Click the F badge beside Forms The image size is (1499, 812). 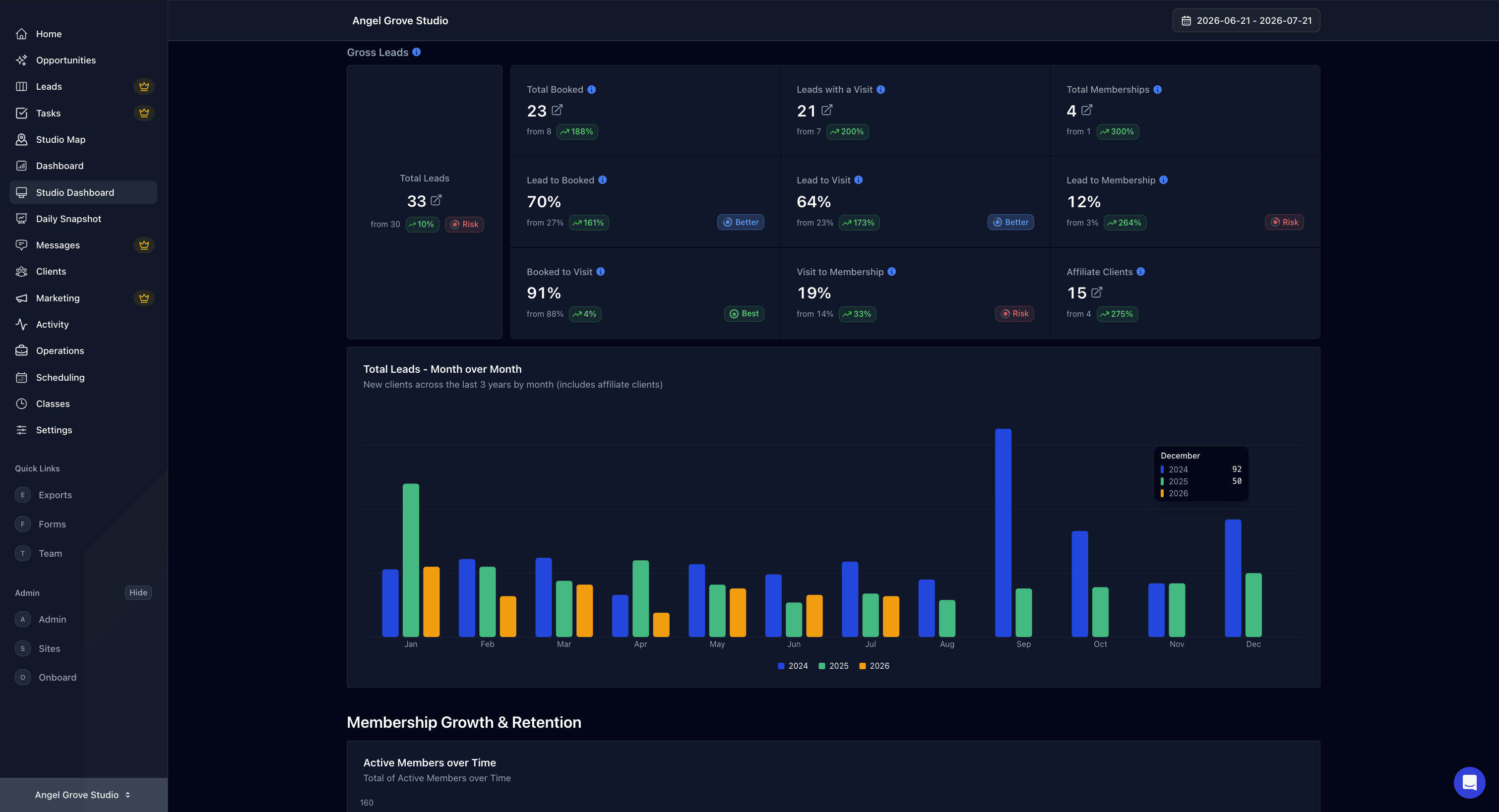click(23, 524)
